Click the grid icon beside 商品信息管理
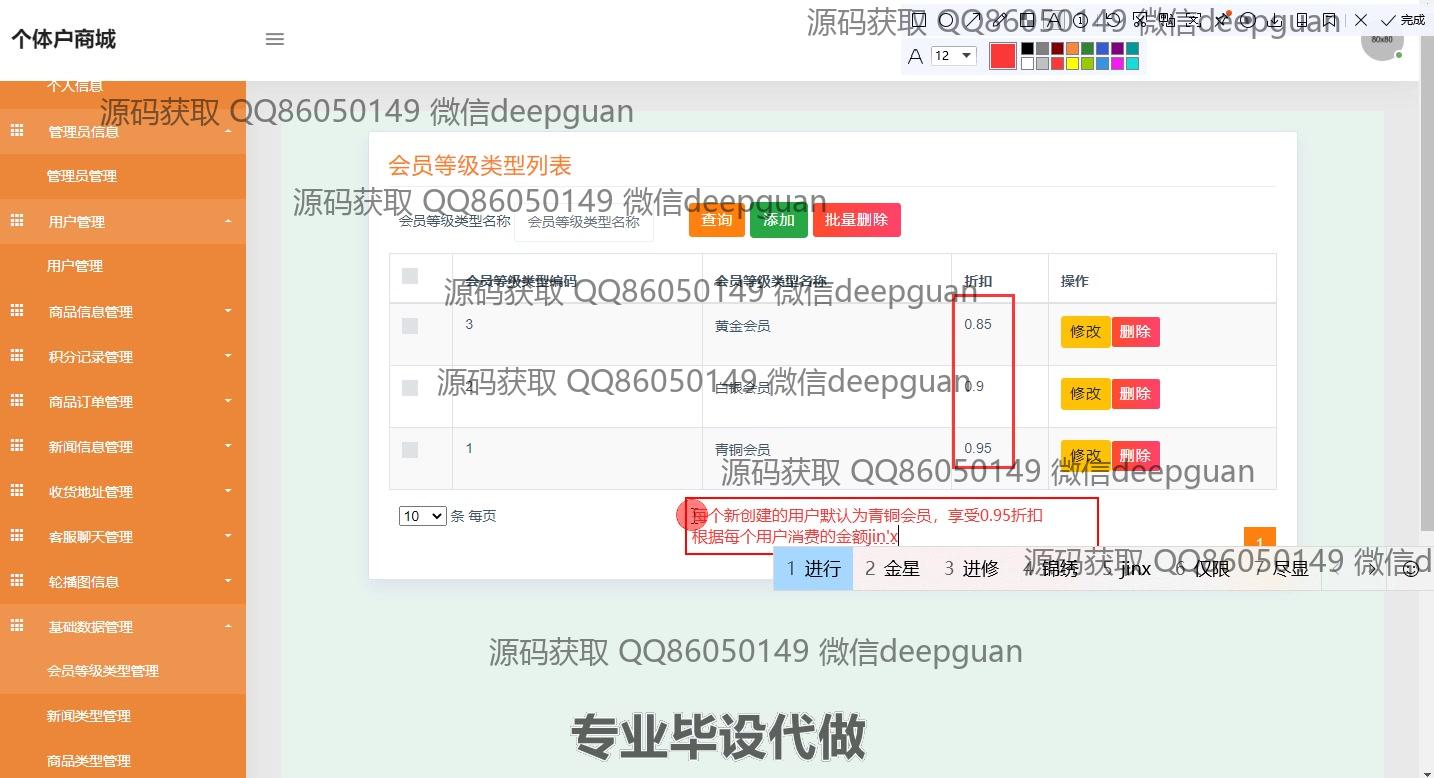The height and width of the screenshot is (778, 1434). point(17,311)
